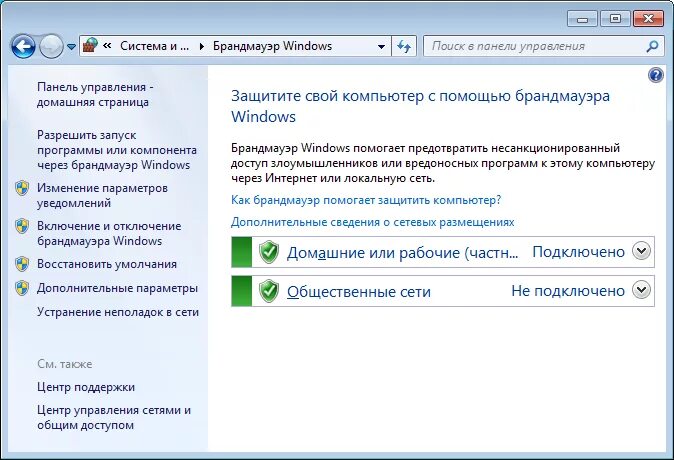Expand arrow between Система and Брандмауэр breadcrumbs
The height and width of the screenshot is (460, 674).
click(201, 46)
